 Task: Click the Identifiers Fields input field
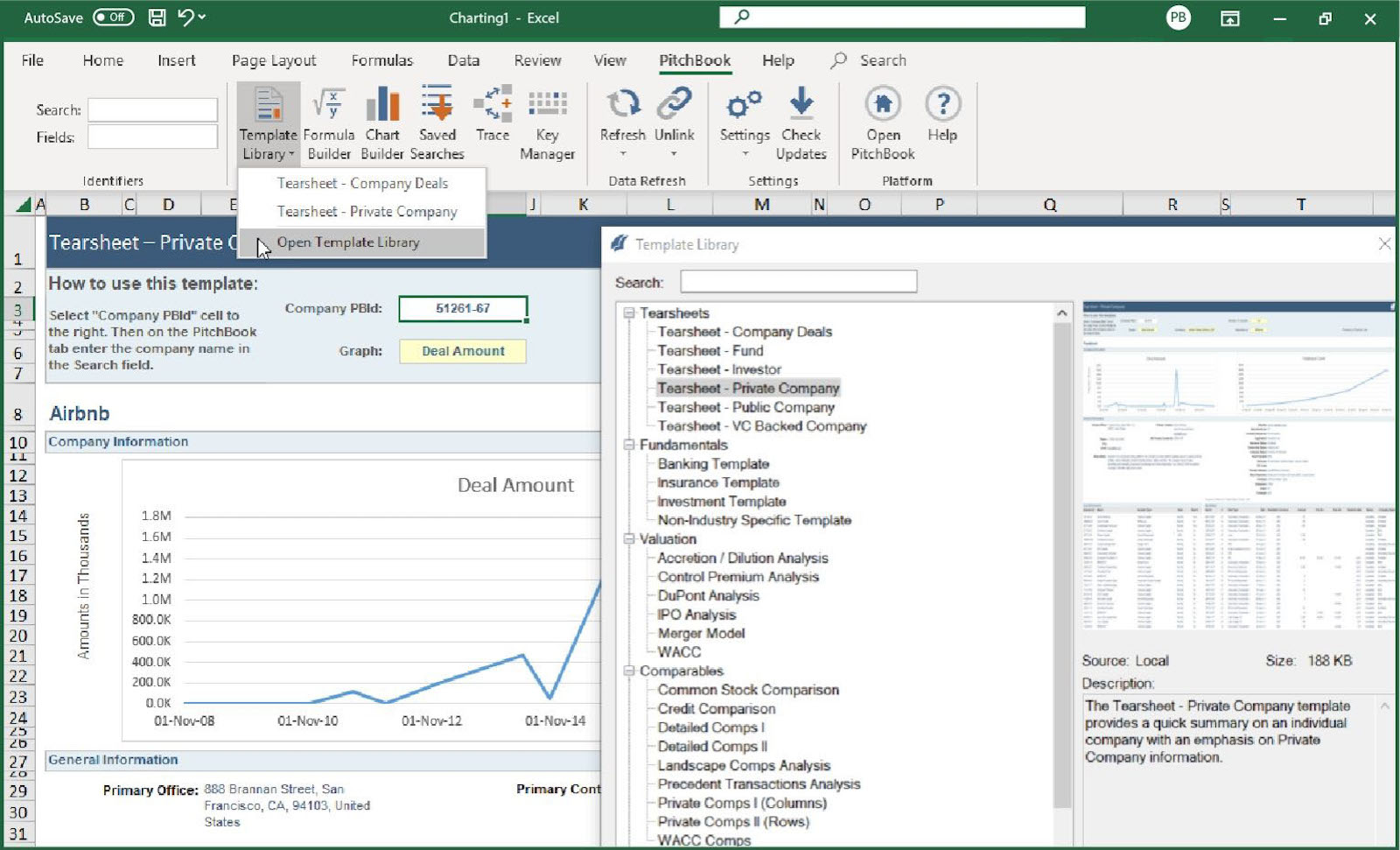(x=152, y=137)
